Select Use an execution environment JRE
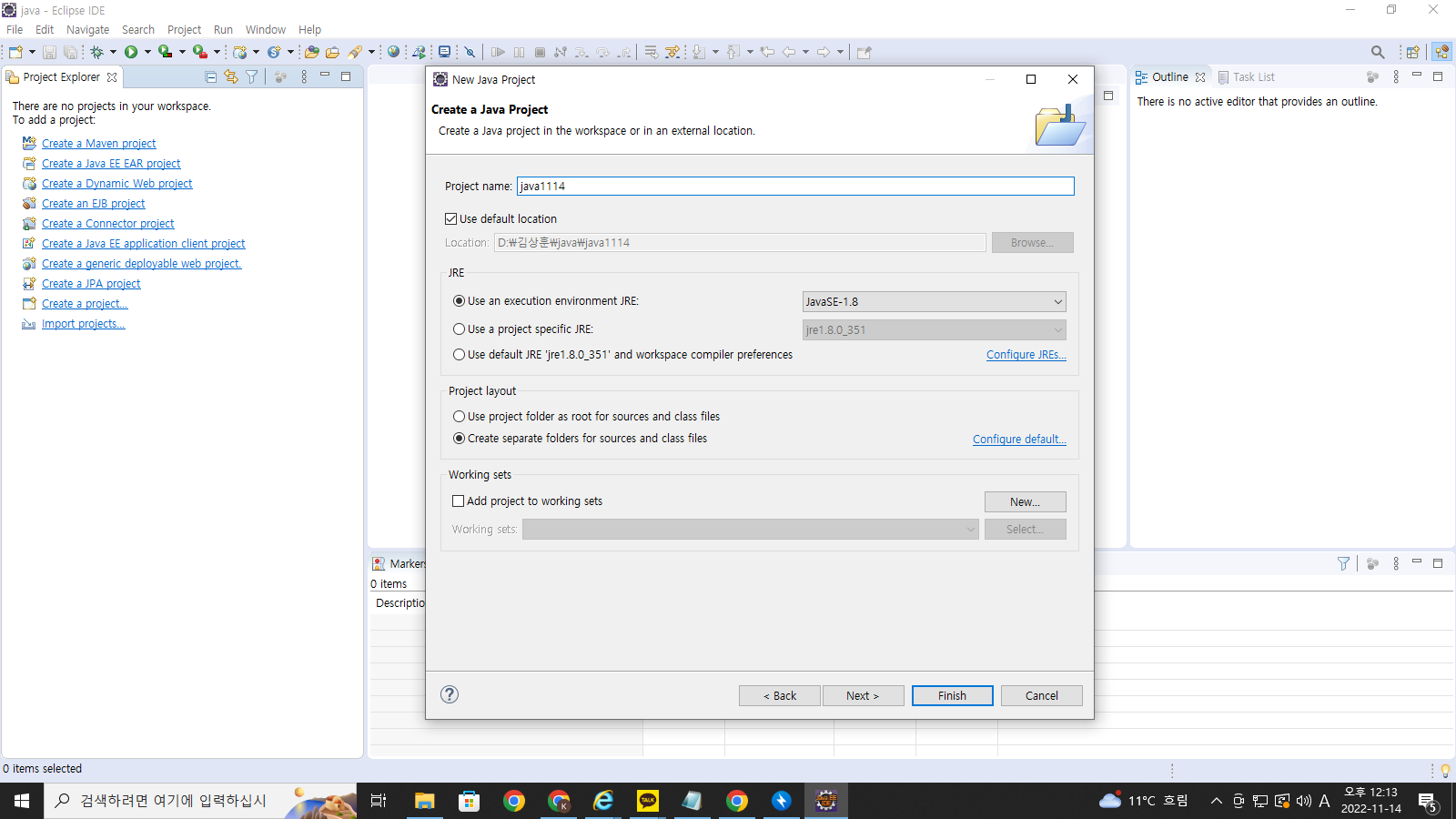This screenshot has height=819, width=1456. (x=460, y=301)
